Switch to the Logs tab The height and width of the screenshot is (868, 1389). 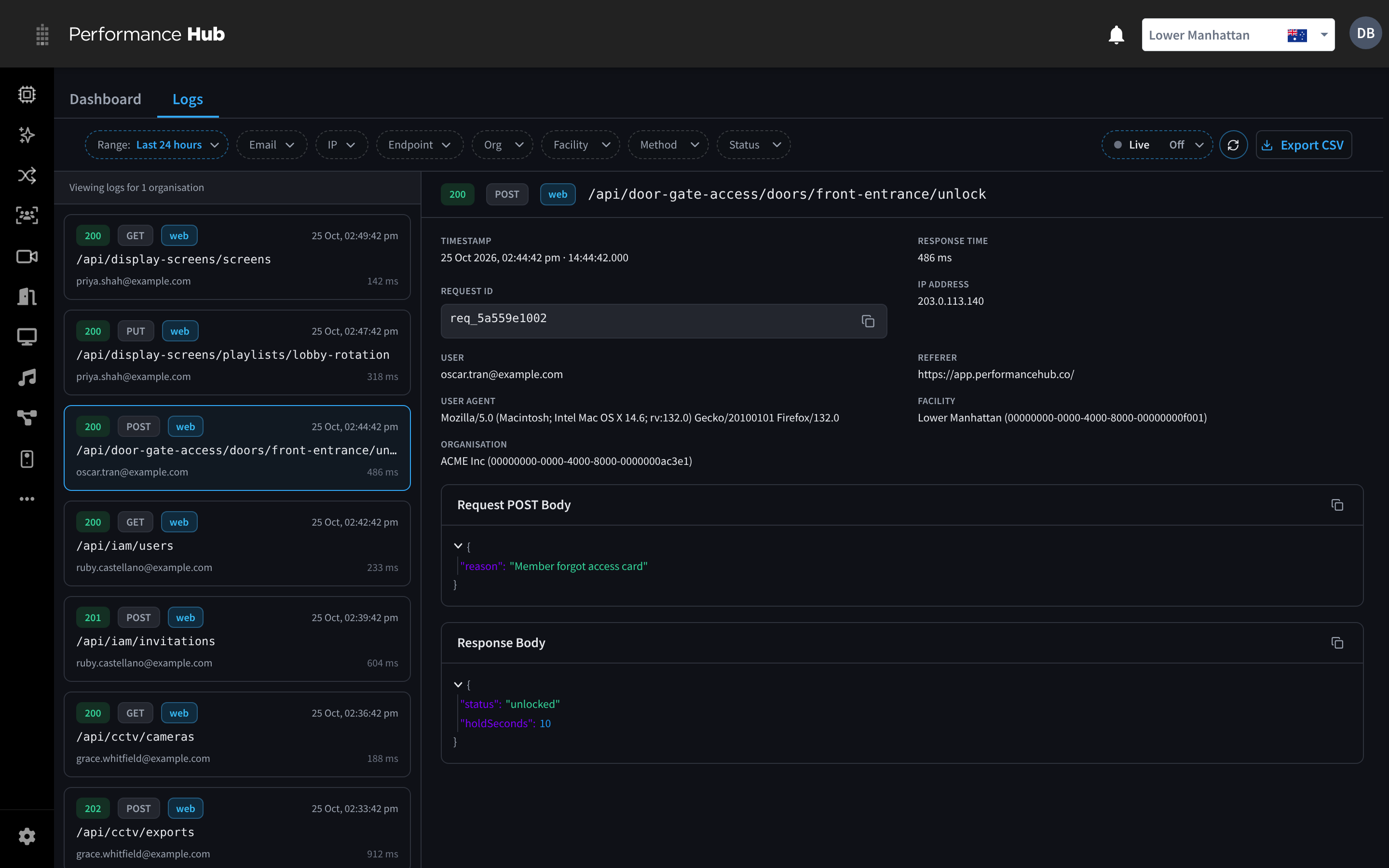pos(188,99)
